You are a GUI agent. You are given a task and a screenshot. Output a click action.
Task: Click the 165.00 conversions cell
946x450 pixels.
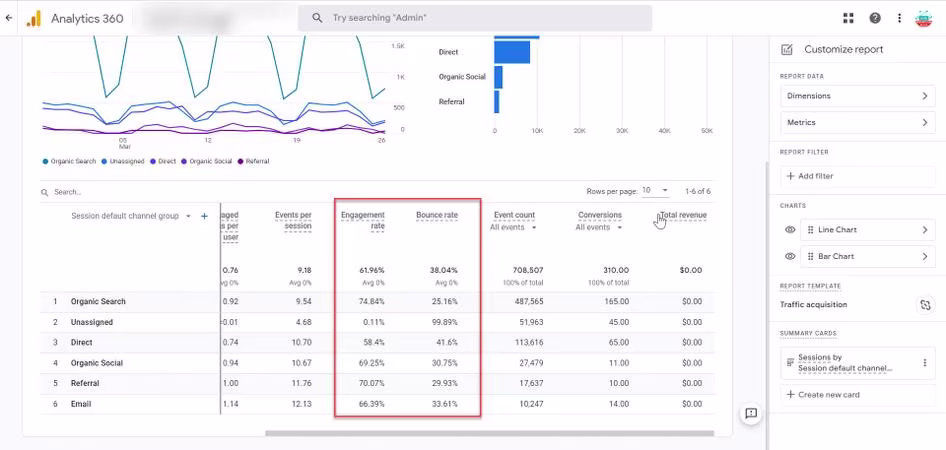pyautogui.click(x=616, y=302)
